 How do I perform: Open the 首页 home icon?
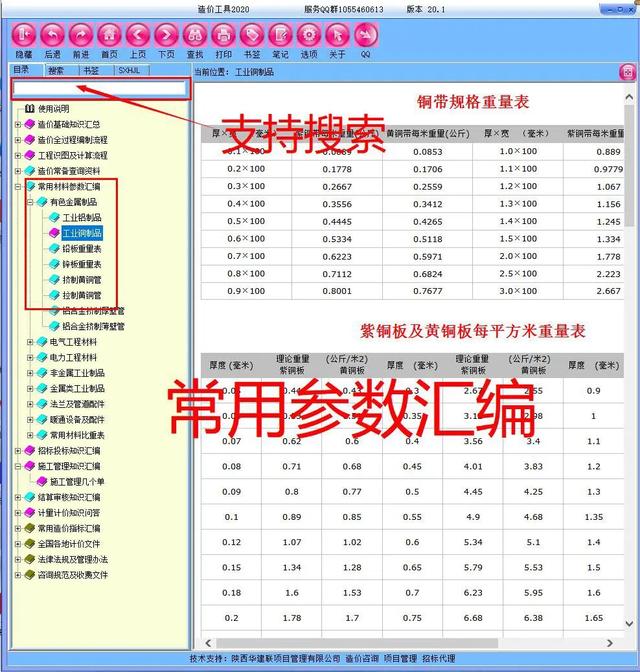click(x=109, y=35)
